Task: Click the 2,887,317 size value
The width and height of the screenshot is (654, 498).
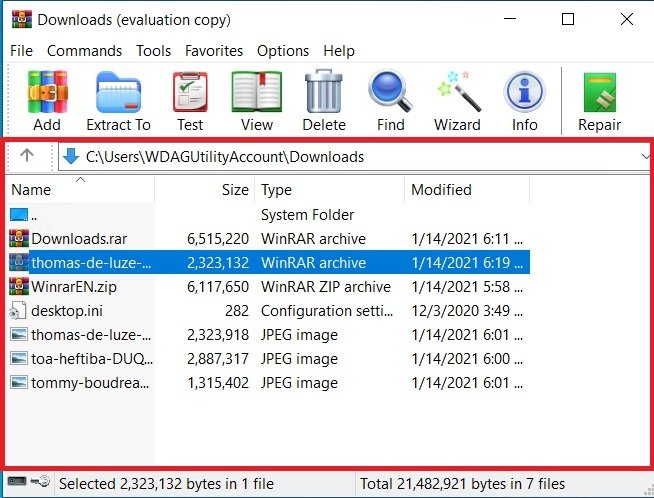Action: pyautogui.click(x=218, y=359)
